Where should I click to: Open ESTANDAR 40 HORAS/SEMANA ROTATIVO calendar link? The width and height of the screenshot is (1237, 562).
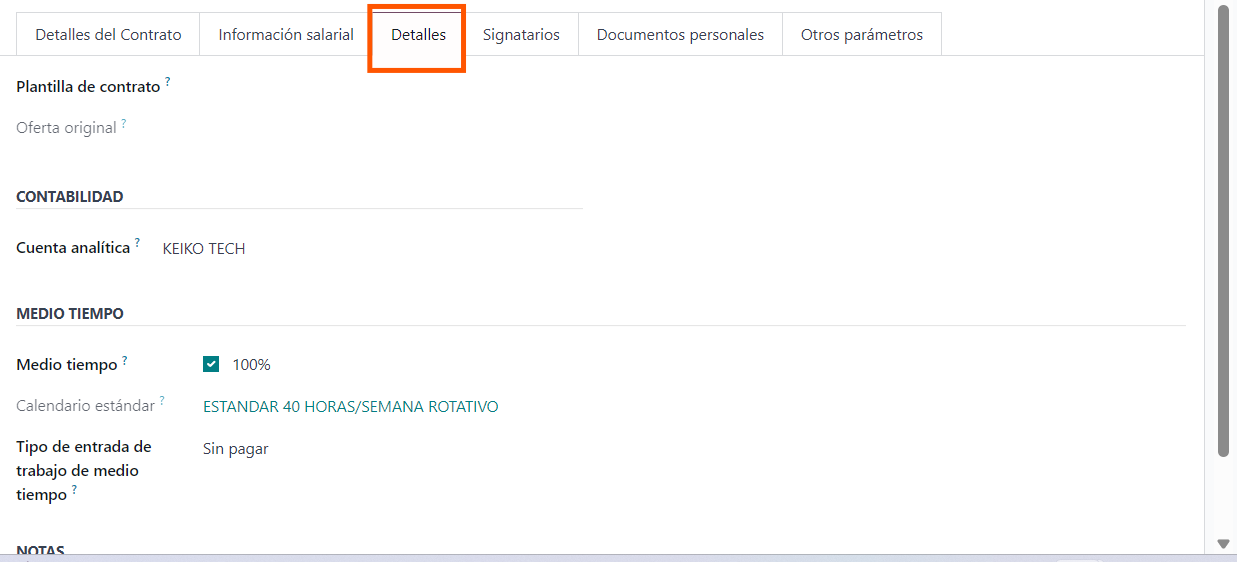coord(350,407)
